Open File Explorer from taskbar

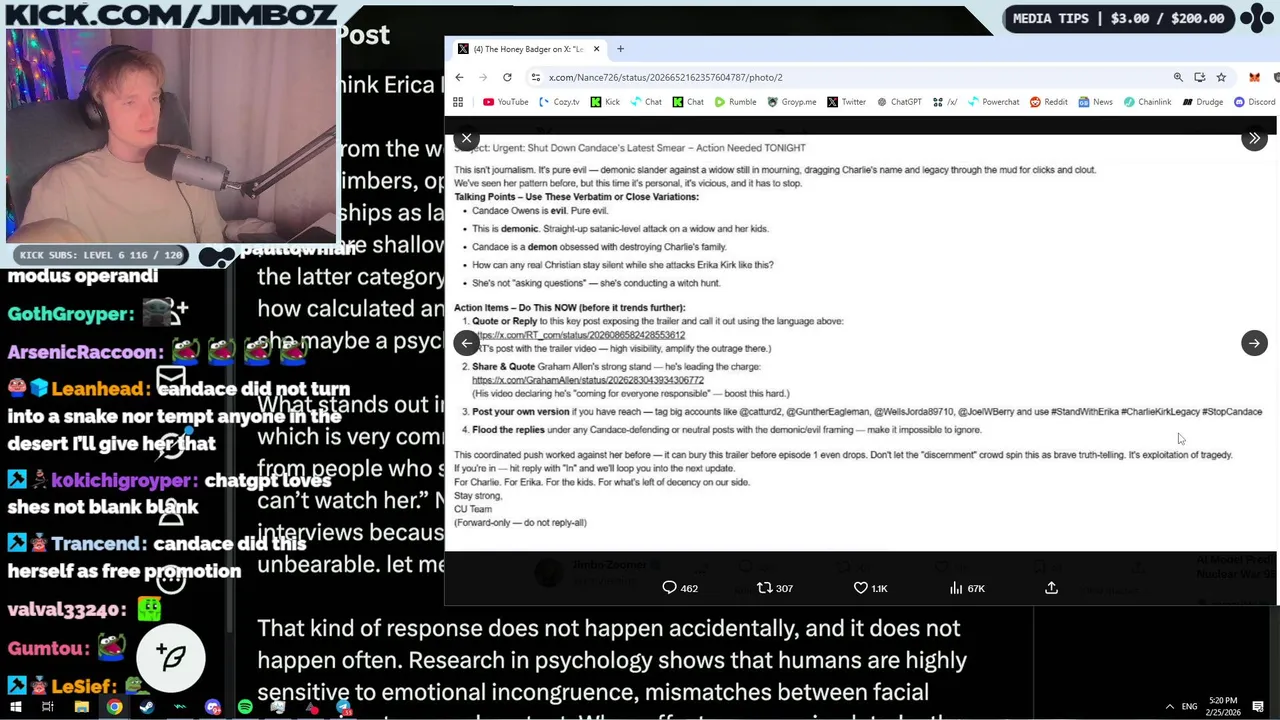coord(81,707)
